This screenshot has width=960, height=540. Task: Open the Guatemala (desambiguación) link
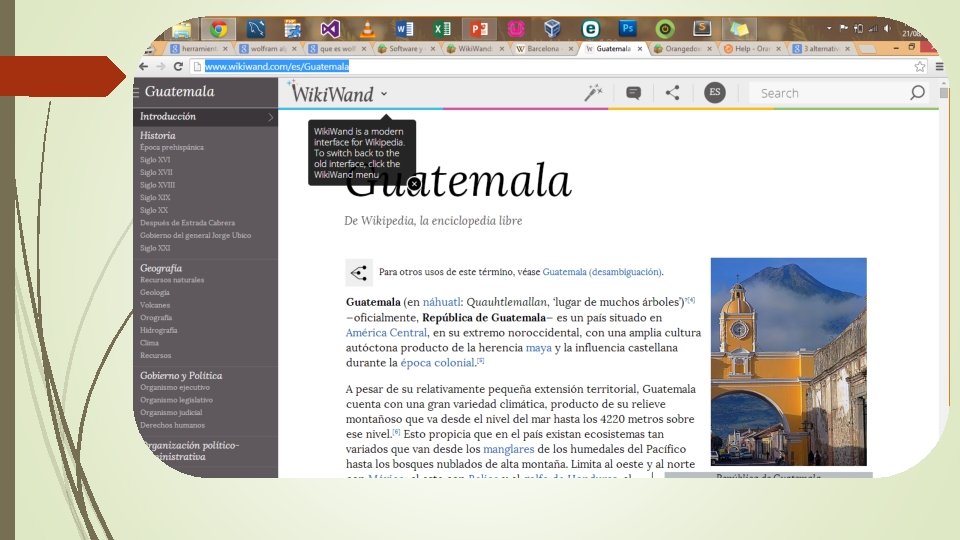click(x=602, y=272)
